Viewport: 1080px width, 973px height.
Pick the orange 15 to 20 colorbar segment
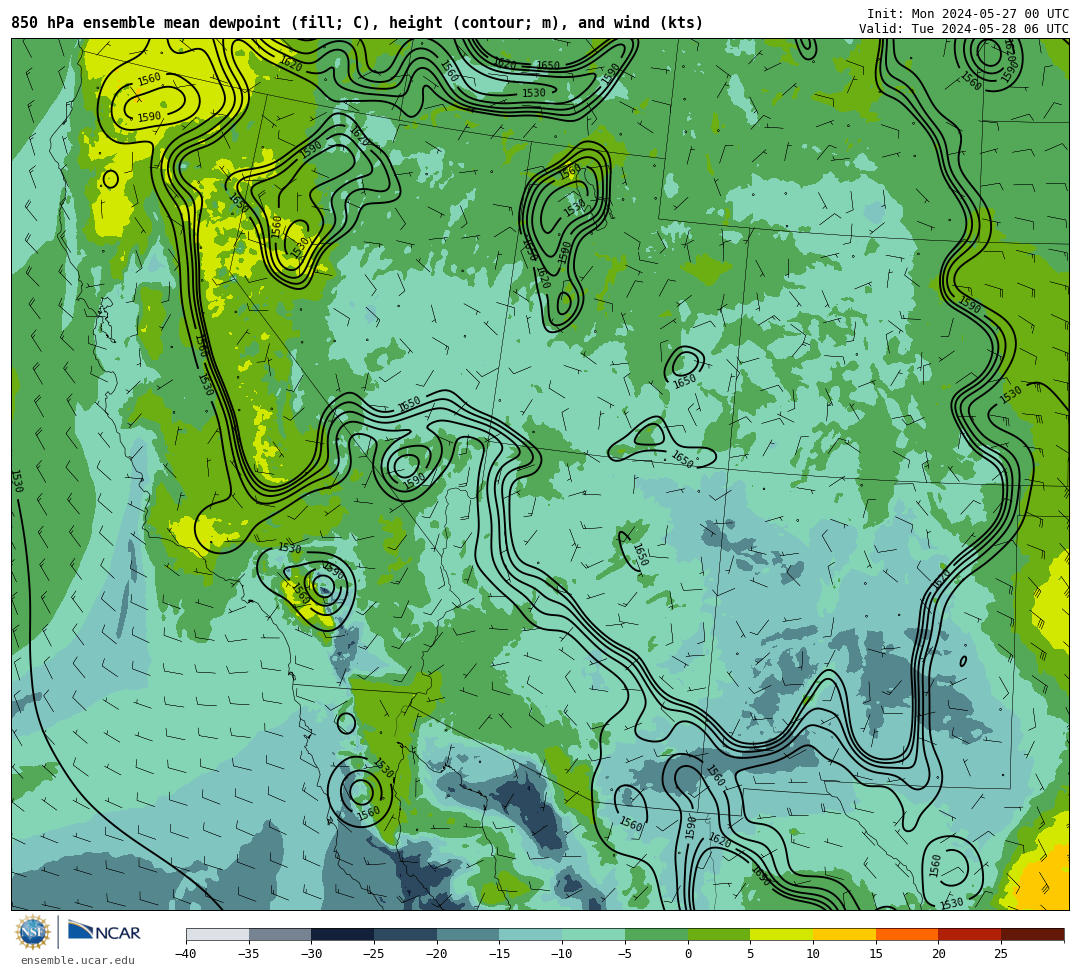pyautogui.click(x=907, y=934)
